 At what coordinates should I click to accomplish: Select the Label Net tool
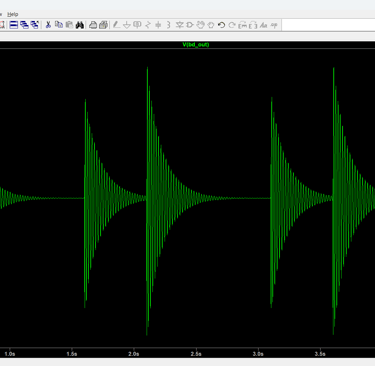[x=137, y=25]
